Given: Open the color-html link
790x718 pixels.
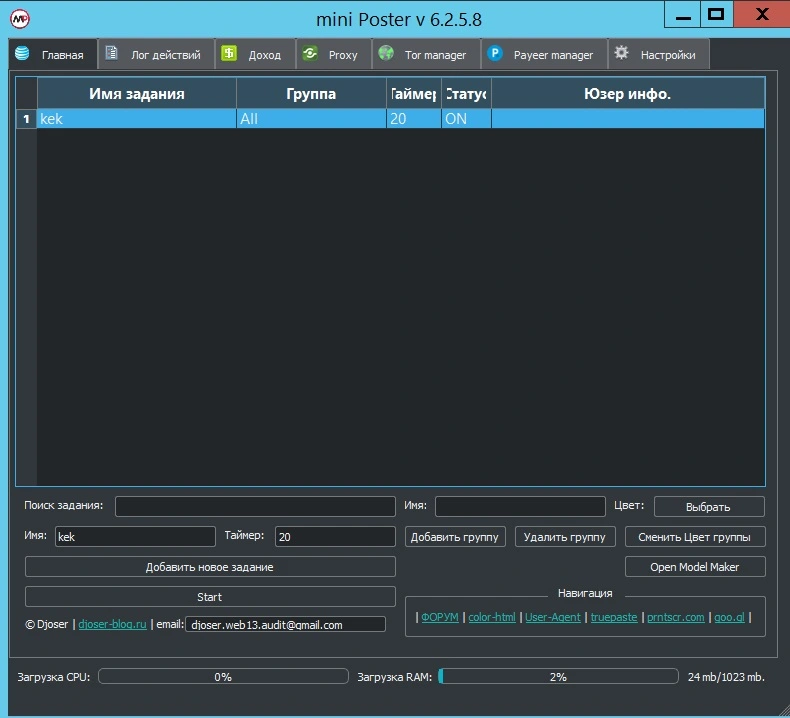Looking at the screenshot, I should point(492,617).
